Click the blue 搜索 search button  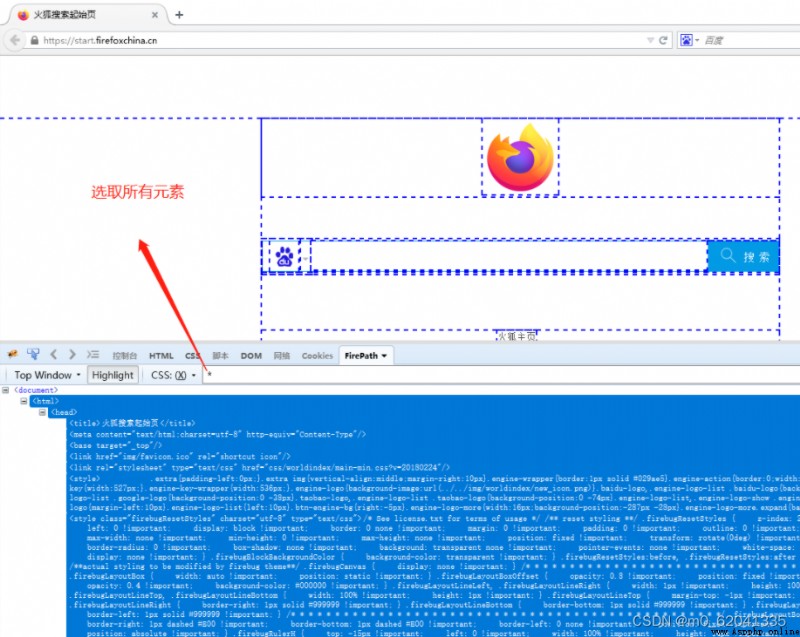point(743,256)
